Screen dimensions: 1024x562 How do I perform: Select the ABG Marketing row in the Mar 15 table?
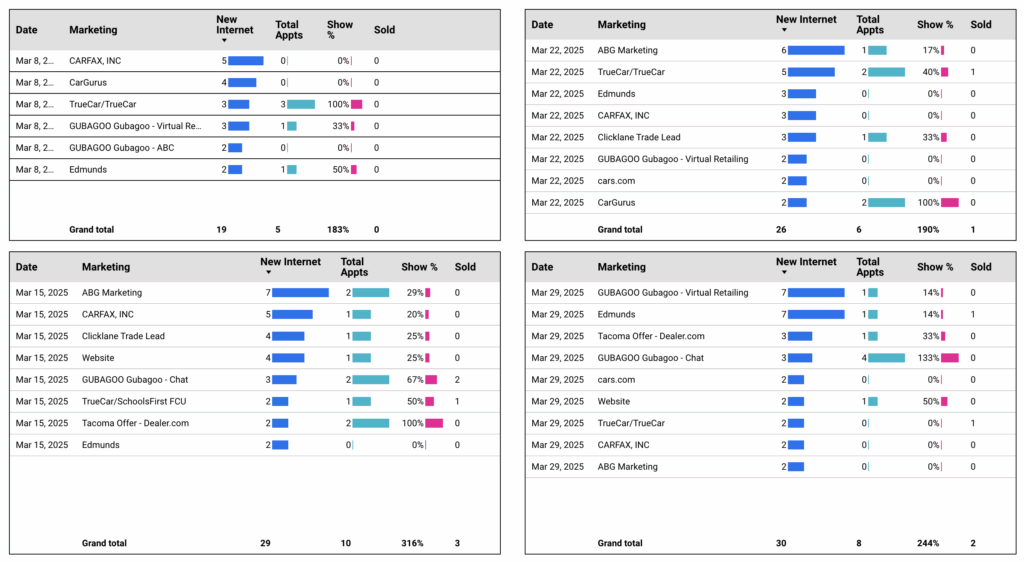point(112,293)
